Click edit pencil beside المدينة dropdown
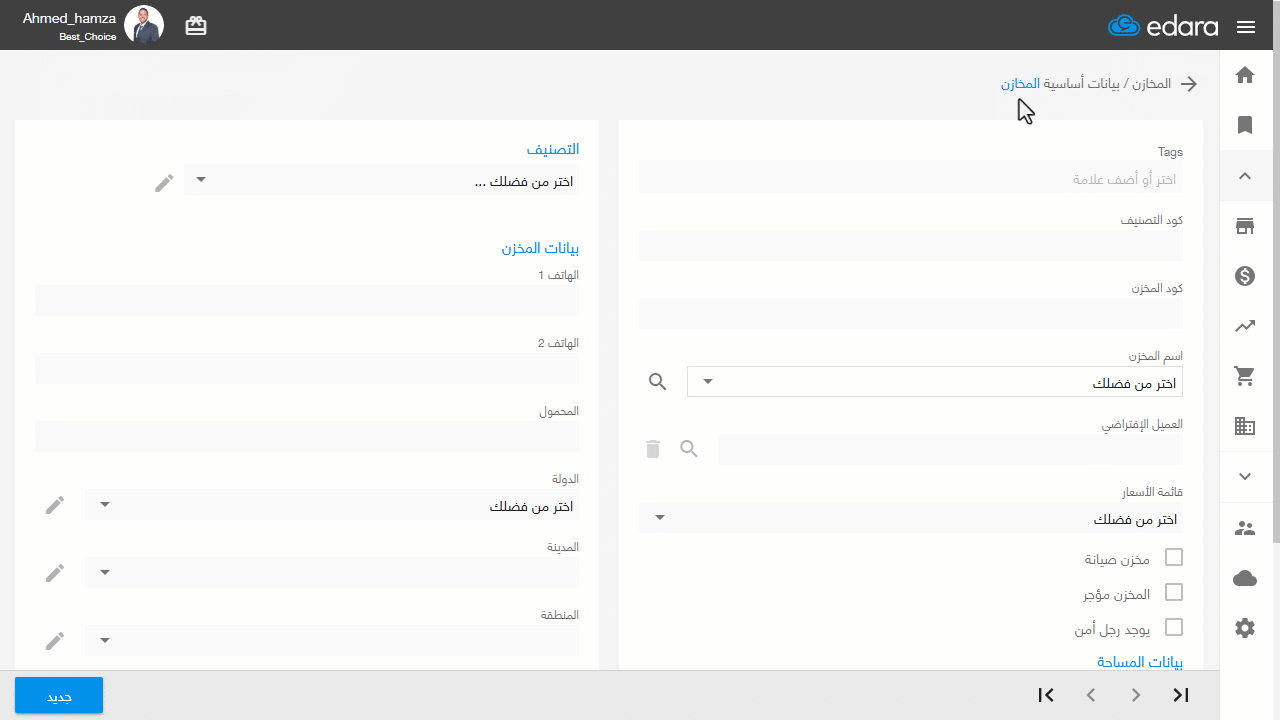Viewport: 1280px width, 720px height. [x=55, y=573]
